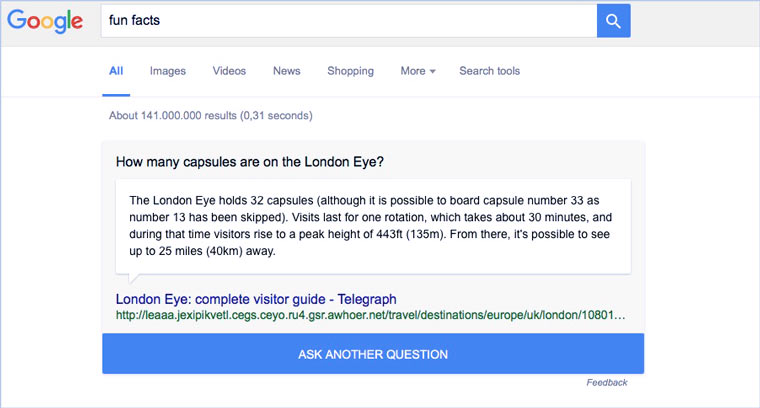Screen dimensions: 760x408
Task: Select the All results tab
Action: click(x=116, y=71)
